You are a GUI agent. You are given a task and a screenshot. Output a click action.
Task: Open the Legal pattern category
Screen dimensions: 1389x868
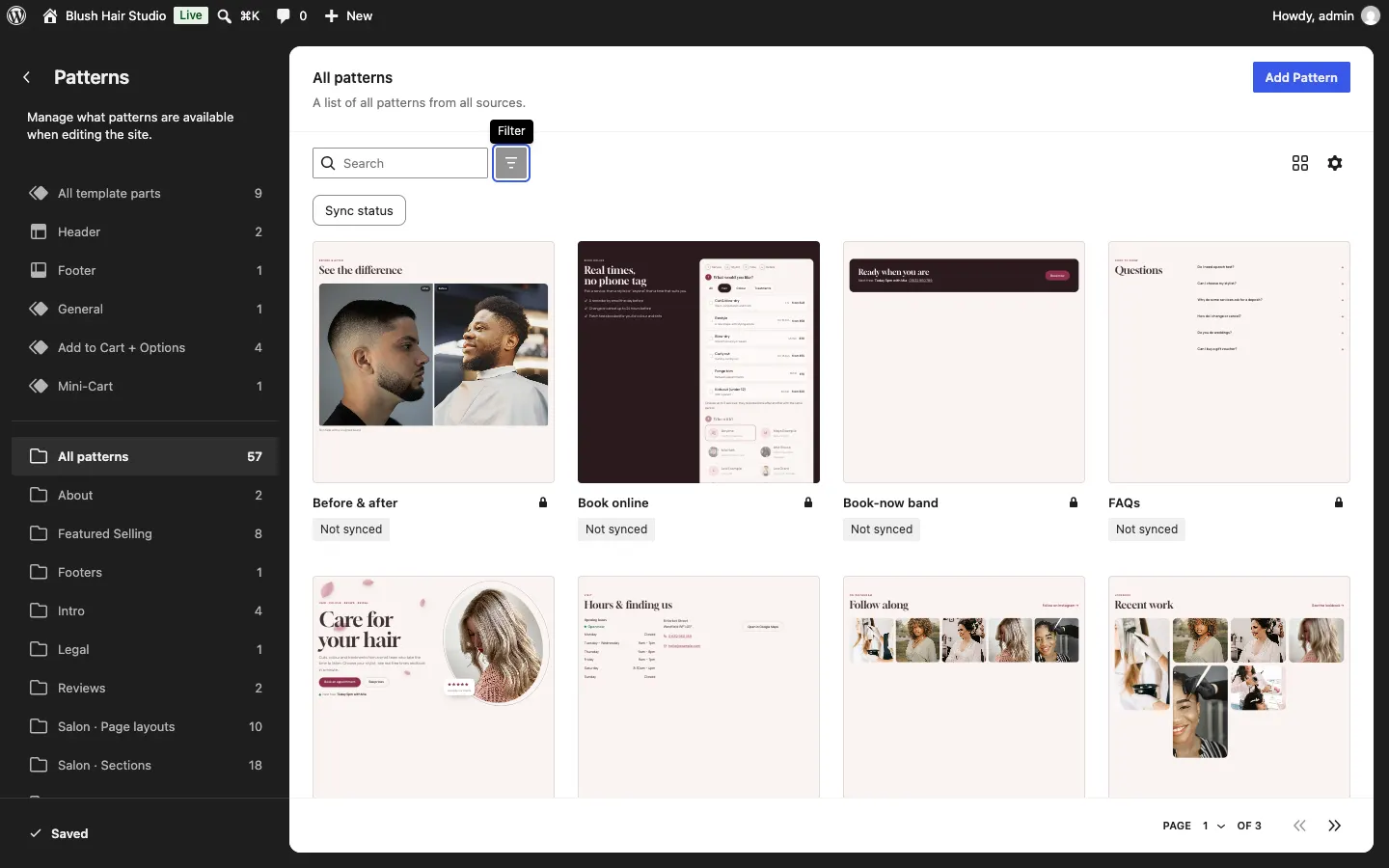point(145,649)
